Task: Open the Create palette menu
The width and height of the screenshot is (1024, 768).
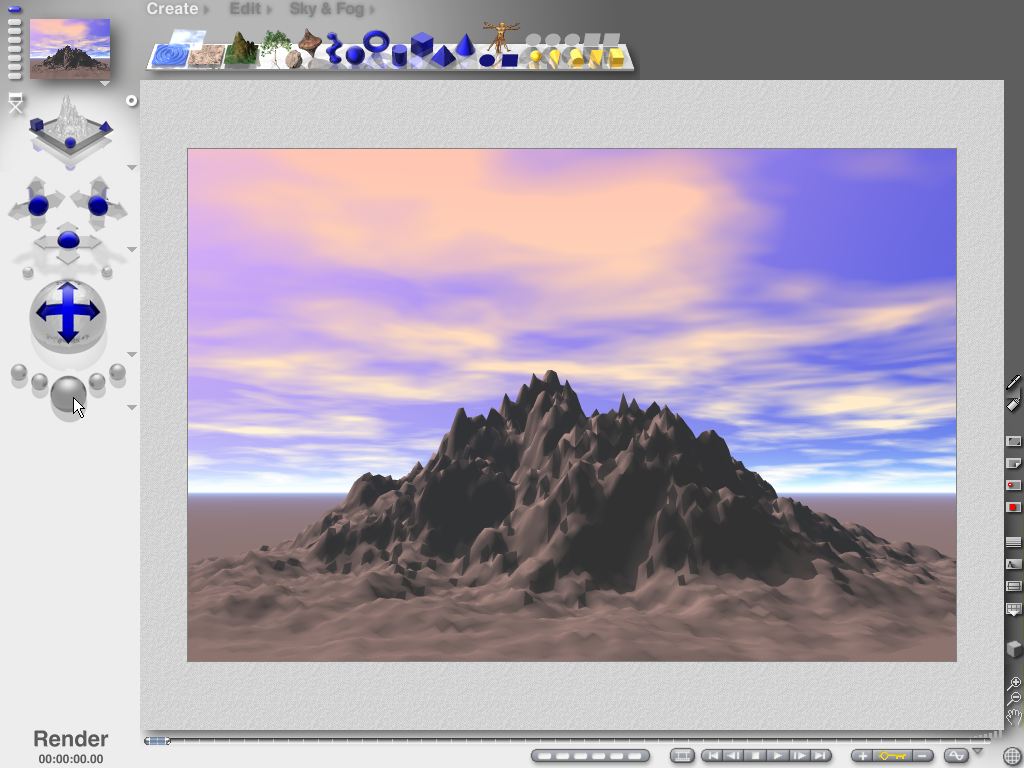Action: [x=172, y=8]
